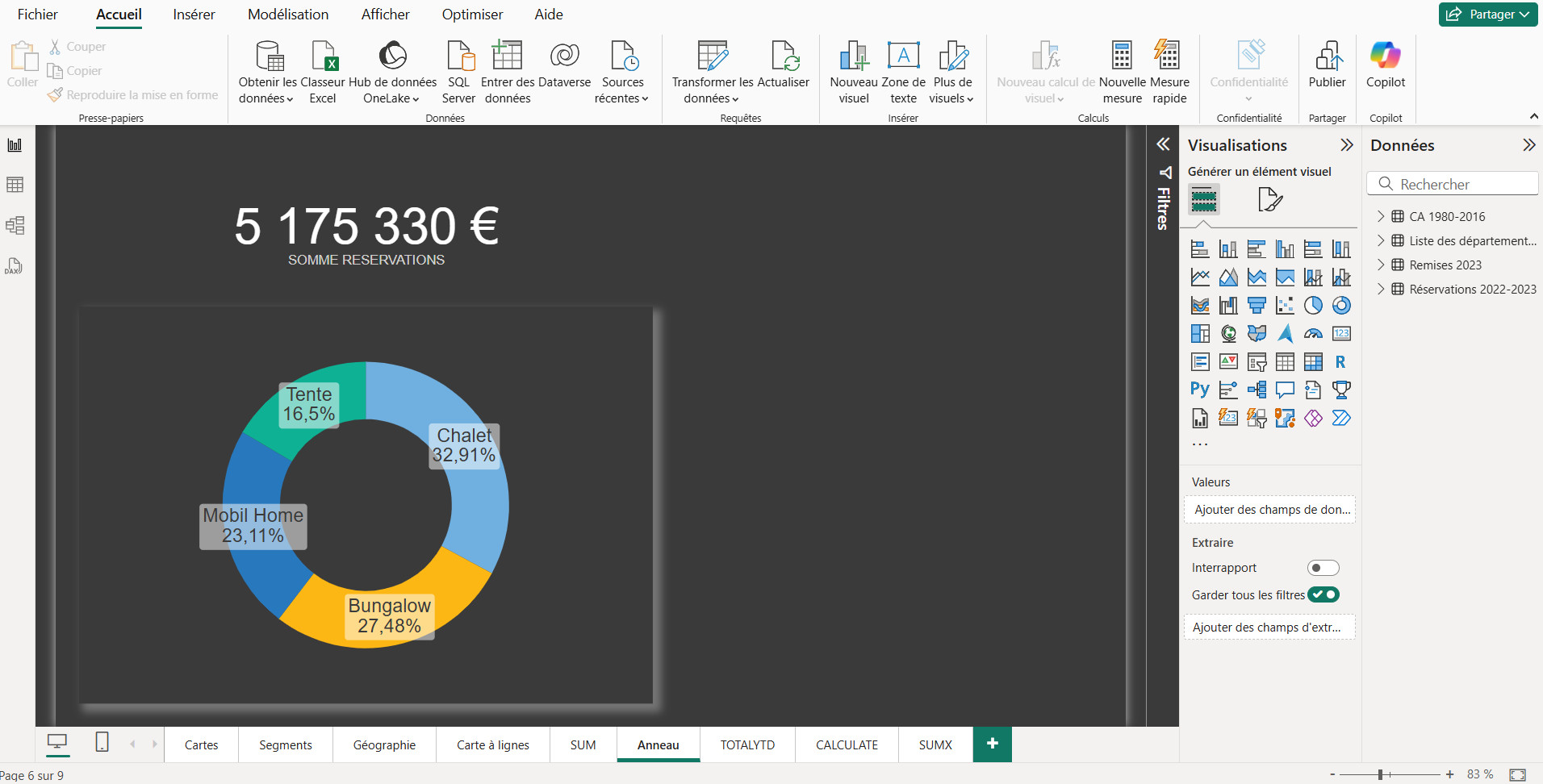Select the donut chart visual icon
1543x784 pixels.
pos(1341,306)
